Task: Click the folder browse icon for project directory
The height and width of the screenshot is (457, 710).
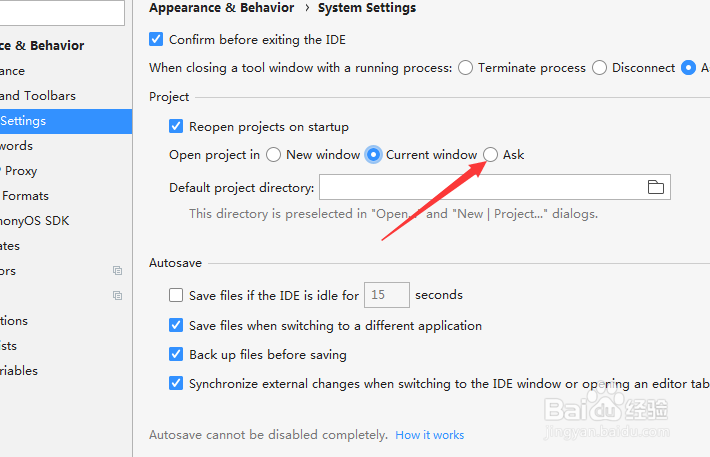Action: pyautogui.click(x=656, y=187)
